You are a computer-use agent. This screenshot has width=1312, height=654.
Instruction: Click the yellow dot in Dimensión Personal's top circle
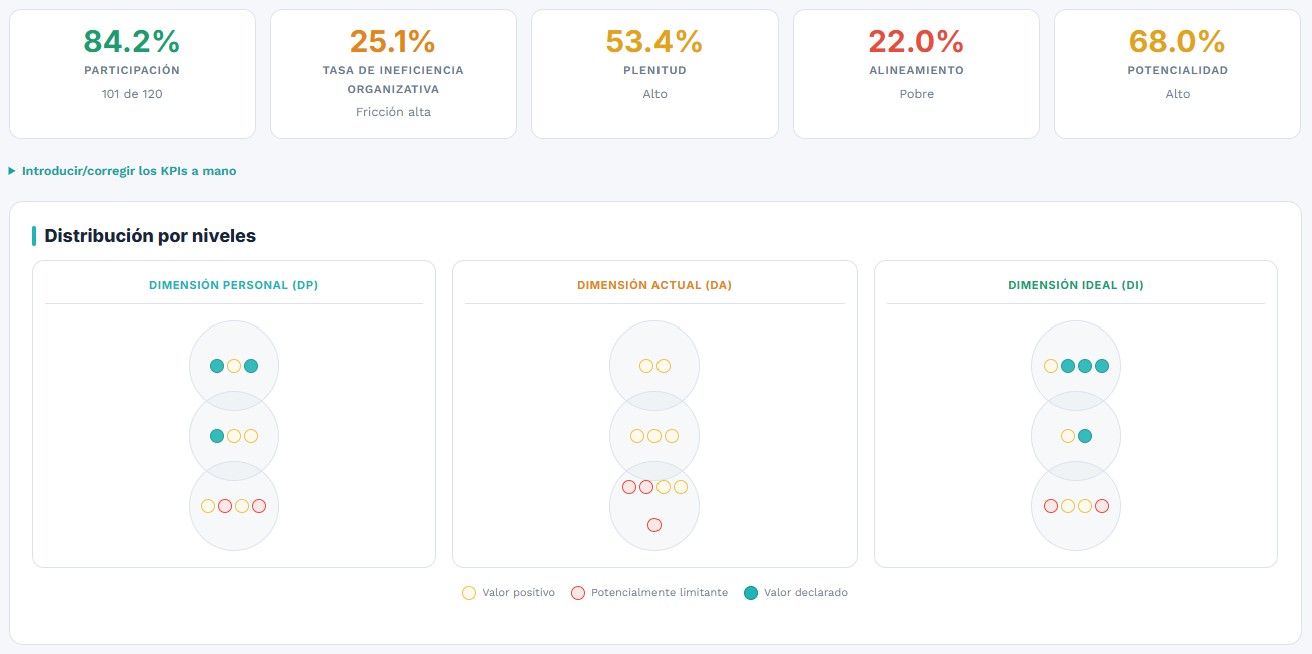[234, 366]
